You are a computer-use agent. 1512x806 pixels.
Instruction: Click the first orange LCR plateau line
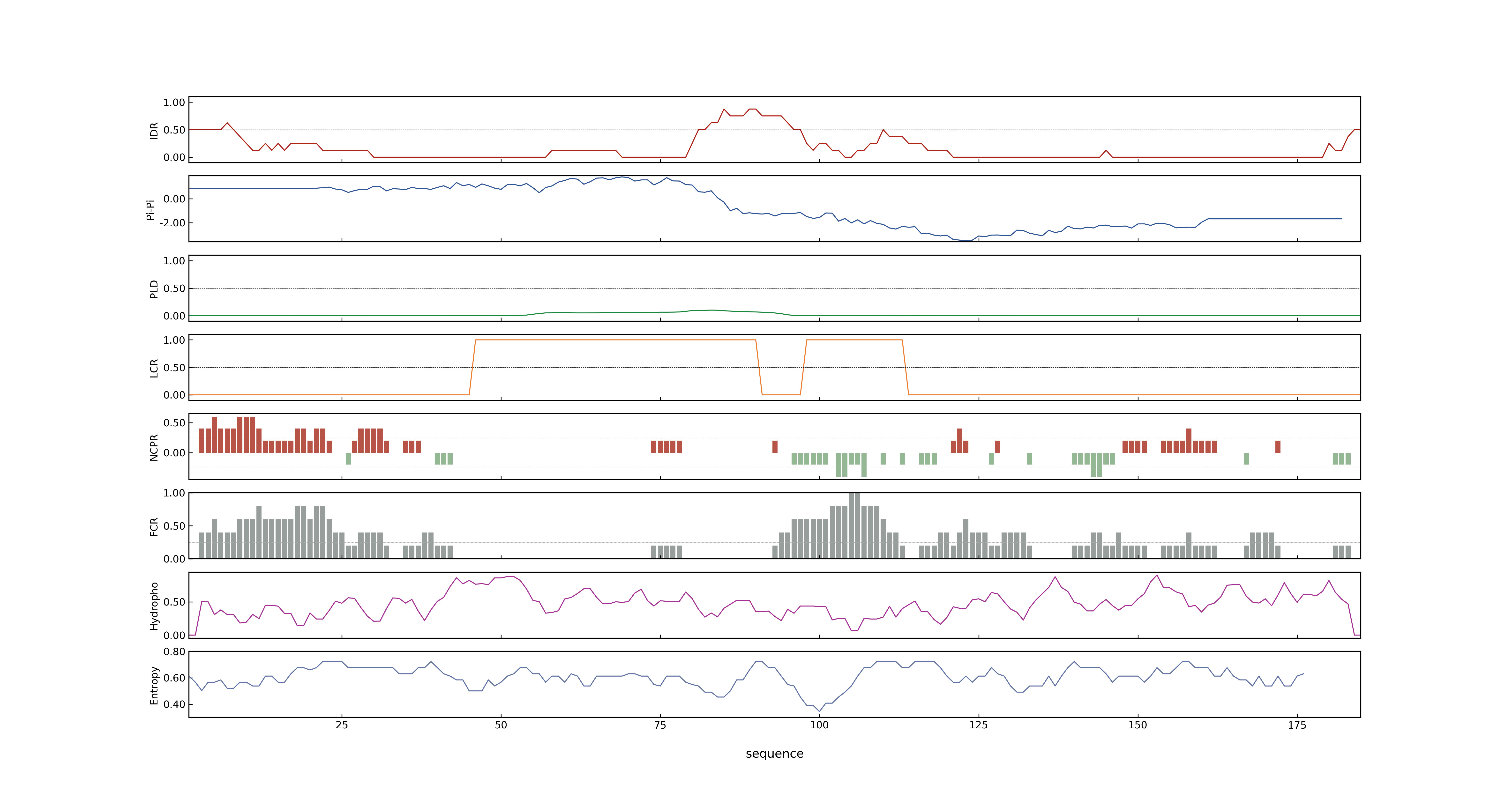[615, 340]
